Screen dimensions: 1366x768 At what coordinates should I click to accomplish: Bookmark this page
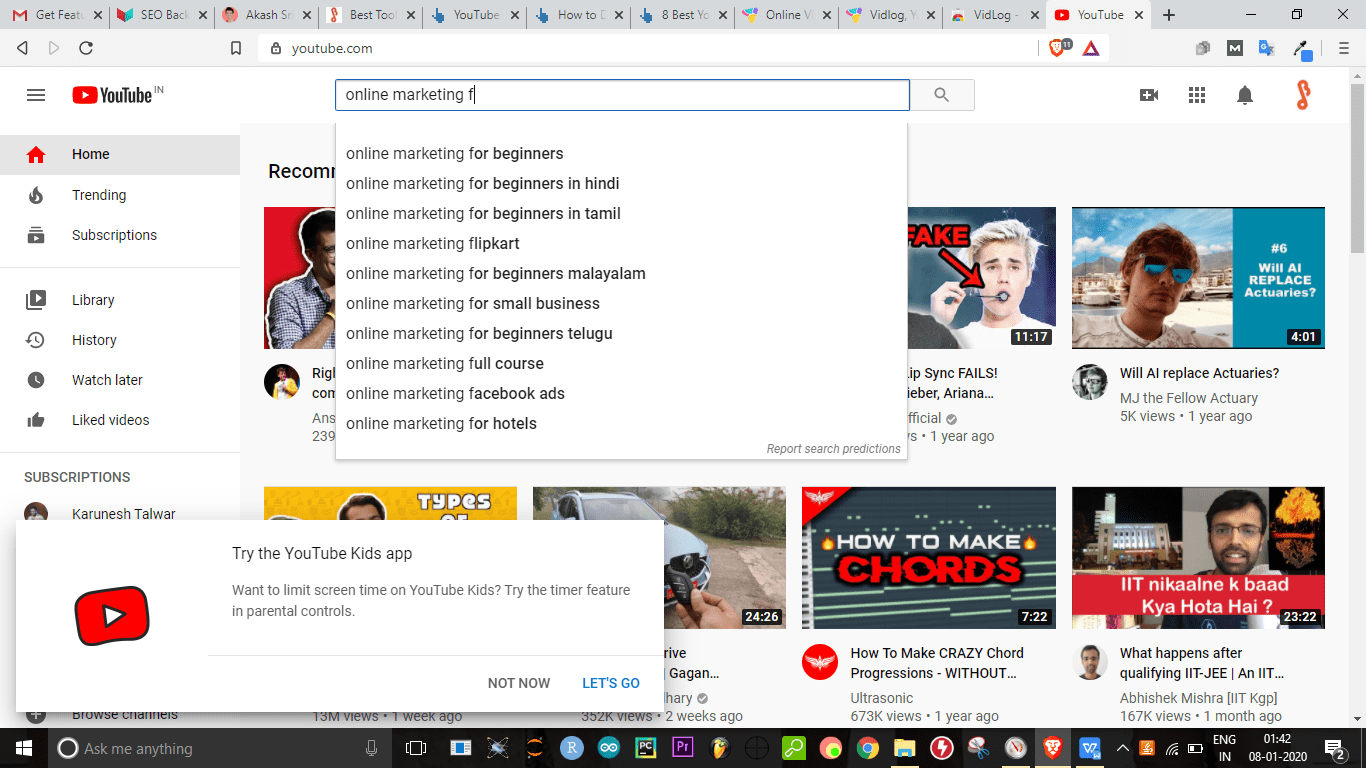click(x=235, y=48)
